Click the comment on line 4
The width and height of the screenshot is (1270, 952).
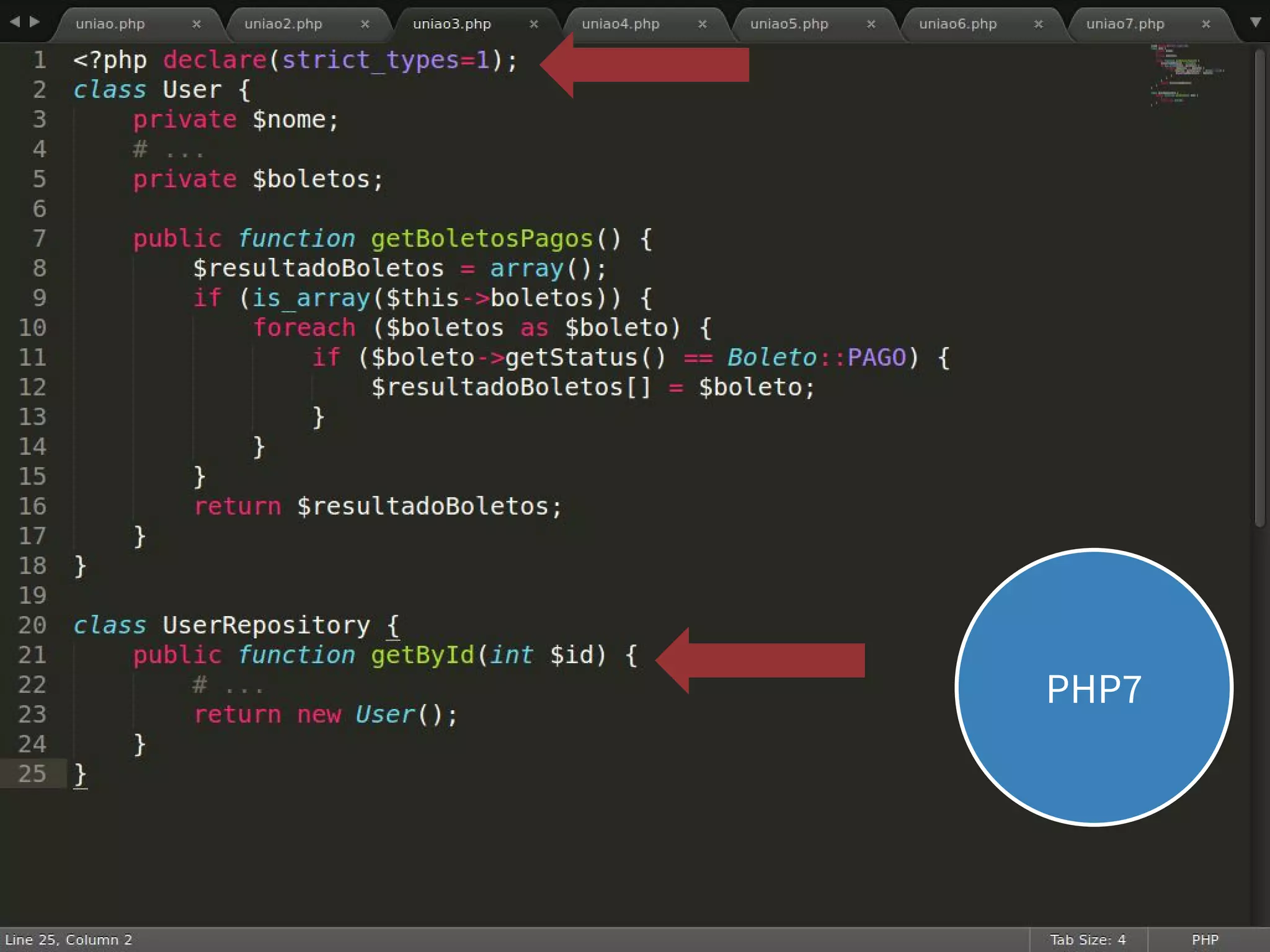(168, 149)
